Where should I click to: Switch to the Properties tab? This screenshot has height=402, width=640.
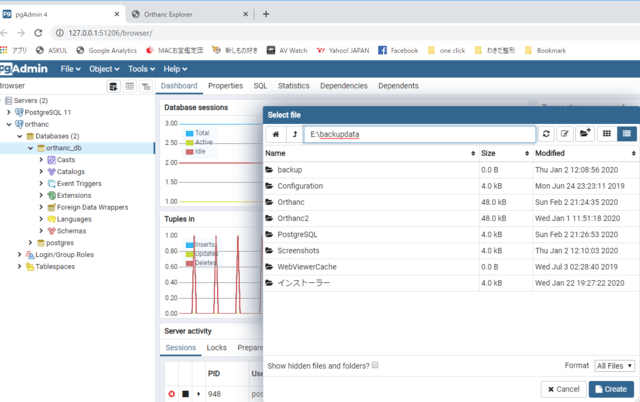[225, 86]
